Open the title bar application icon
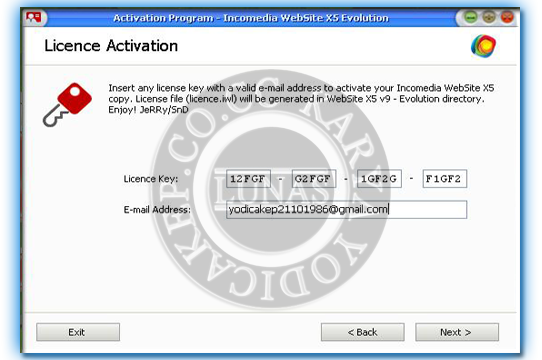The width and height of the screenshot is (542, 360). pyautogui.click(x=34, y=17)
